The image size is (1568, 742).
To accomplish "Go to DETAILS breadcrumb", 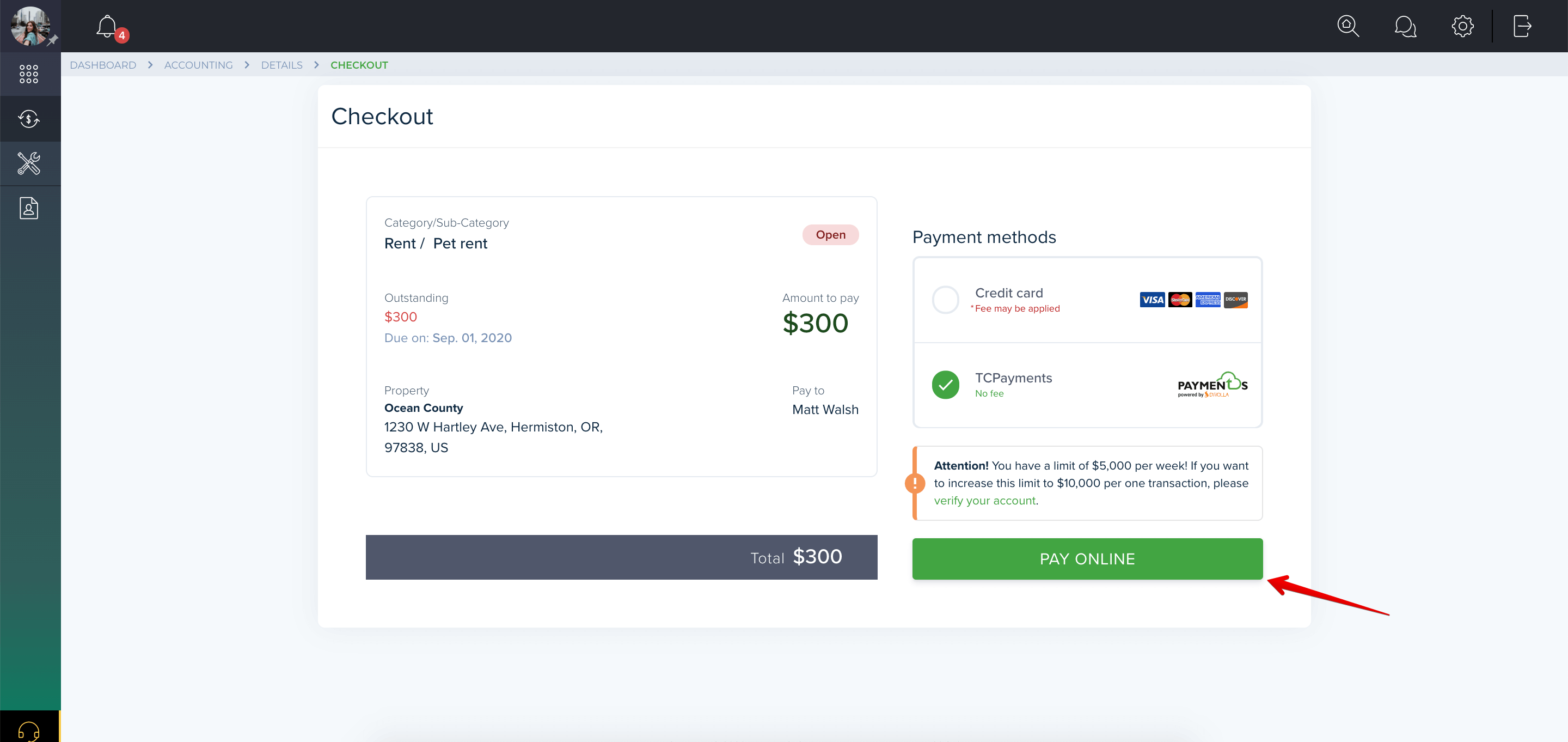I will point(282,65).
